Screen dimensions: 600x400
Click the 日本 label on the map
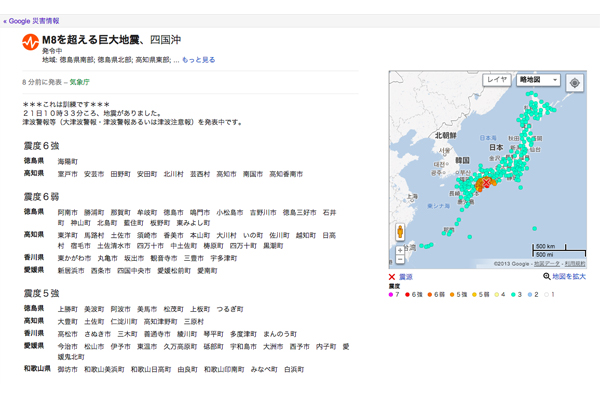tap(495, 147)
